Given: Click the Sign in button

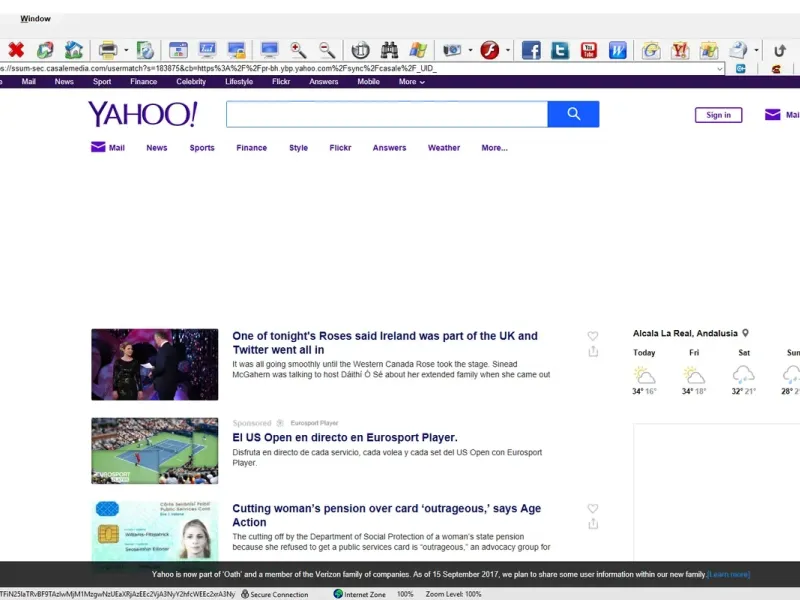Looking at the screenshot, I should pos(718,115).
